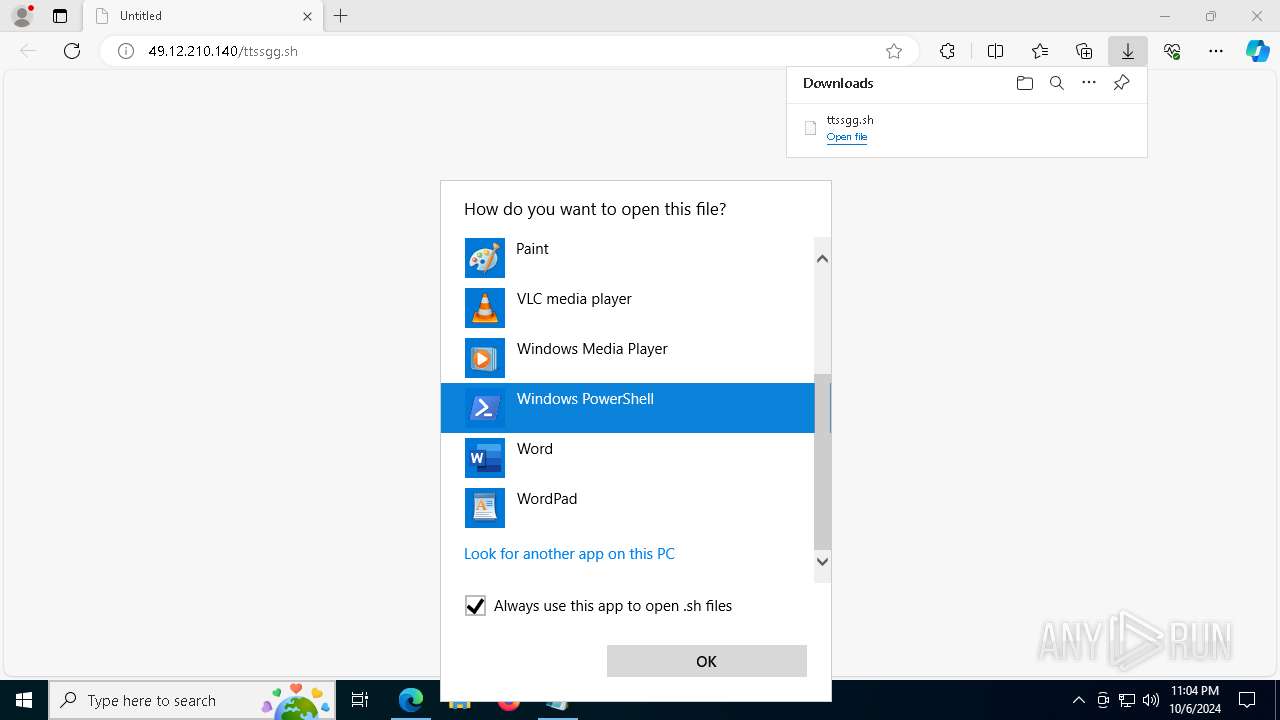
Task: Open tab actions menu icon
Action: 60,16
